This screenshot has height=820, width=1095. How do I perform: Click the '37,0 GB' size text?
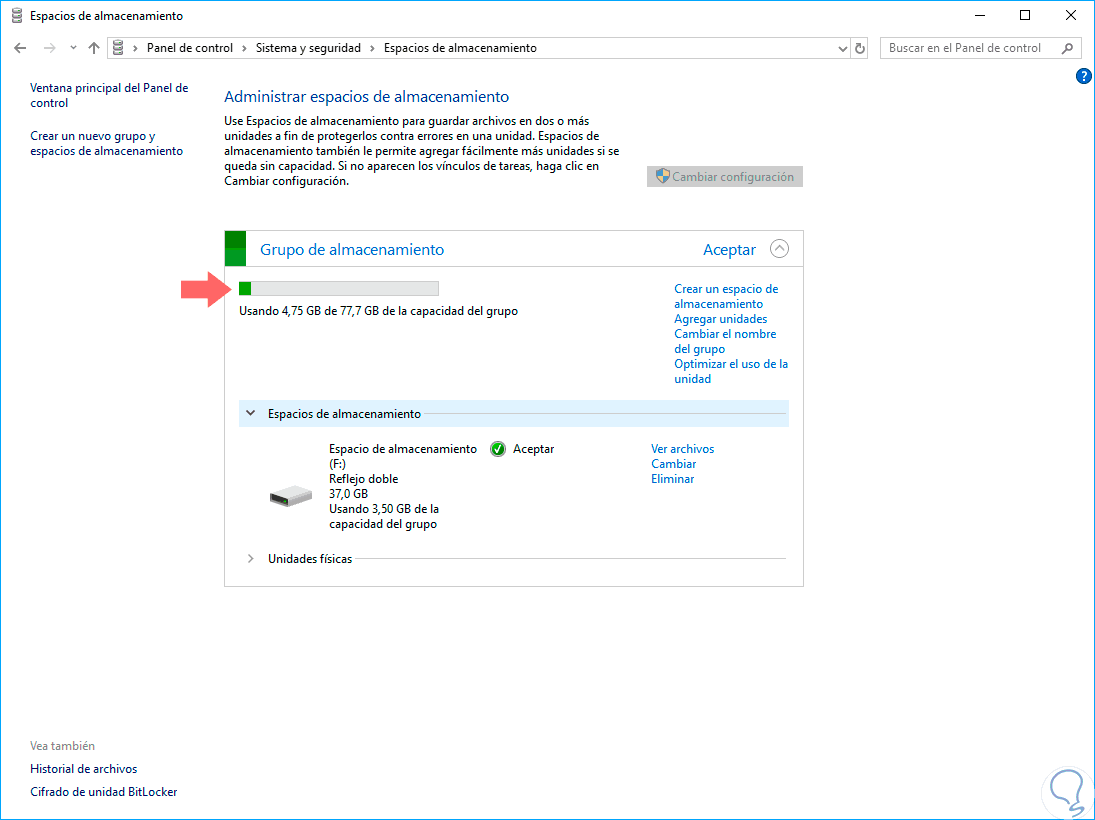click(348, 494)
